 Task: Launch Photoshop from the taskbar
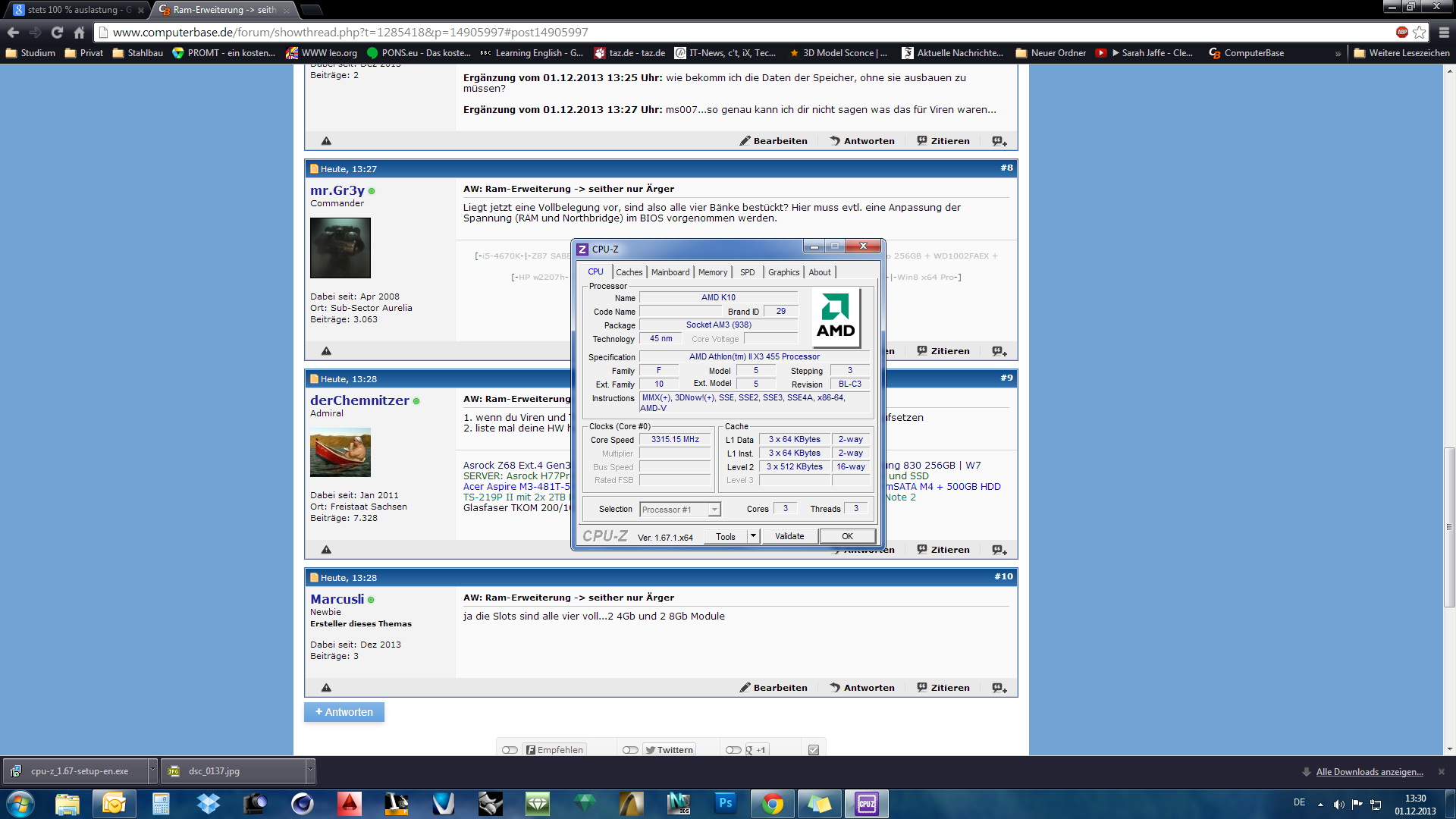(x=725, y=804)
